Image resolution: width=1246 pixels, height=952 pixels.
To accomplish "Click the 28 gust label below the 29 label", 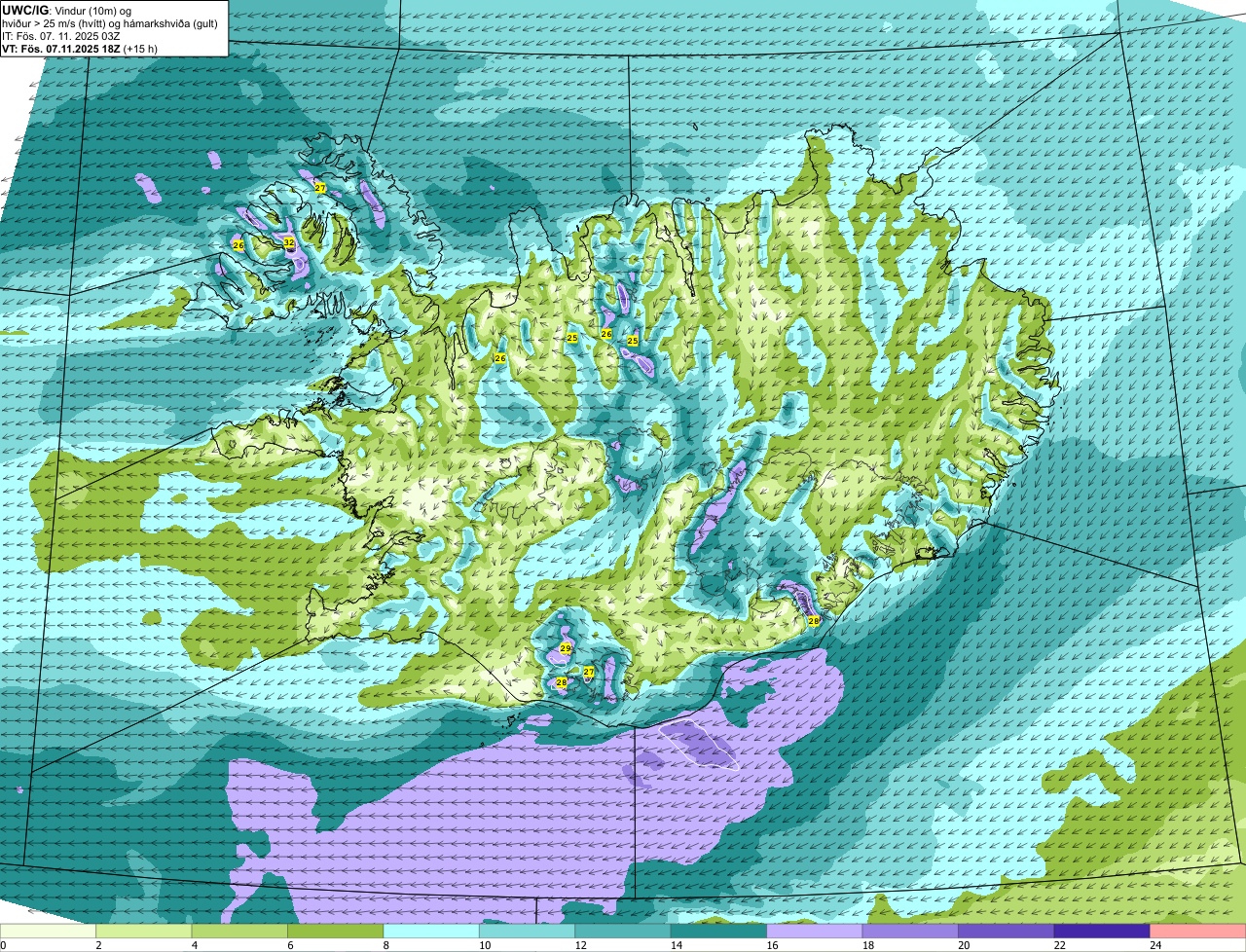I will click(x=562, y=682).
